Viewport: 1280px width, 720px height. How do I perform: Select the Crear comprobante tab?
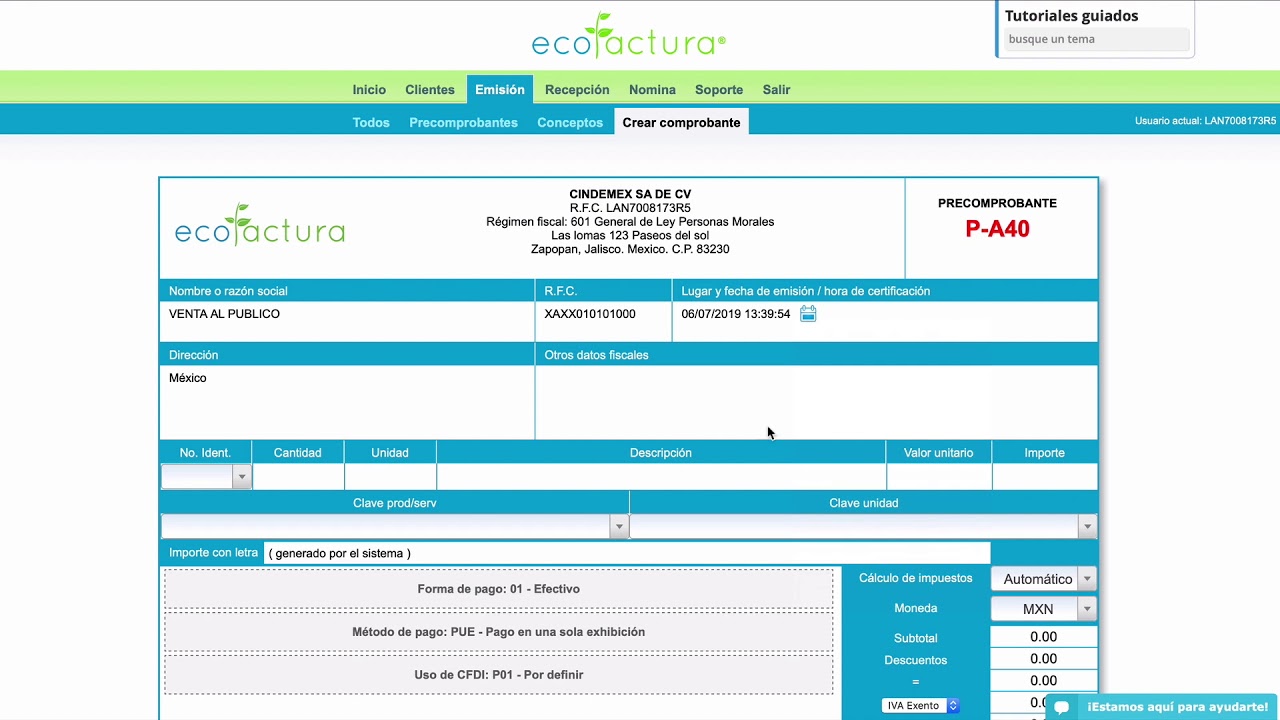(x=681, y=122)
